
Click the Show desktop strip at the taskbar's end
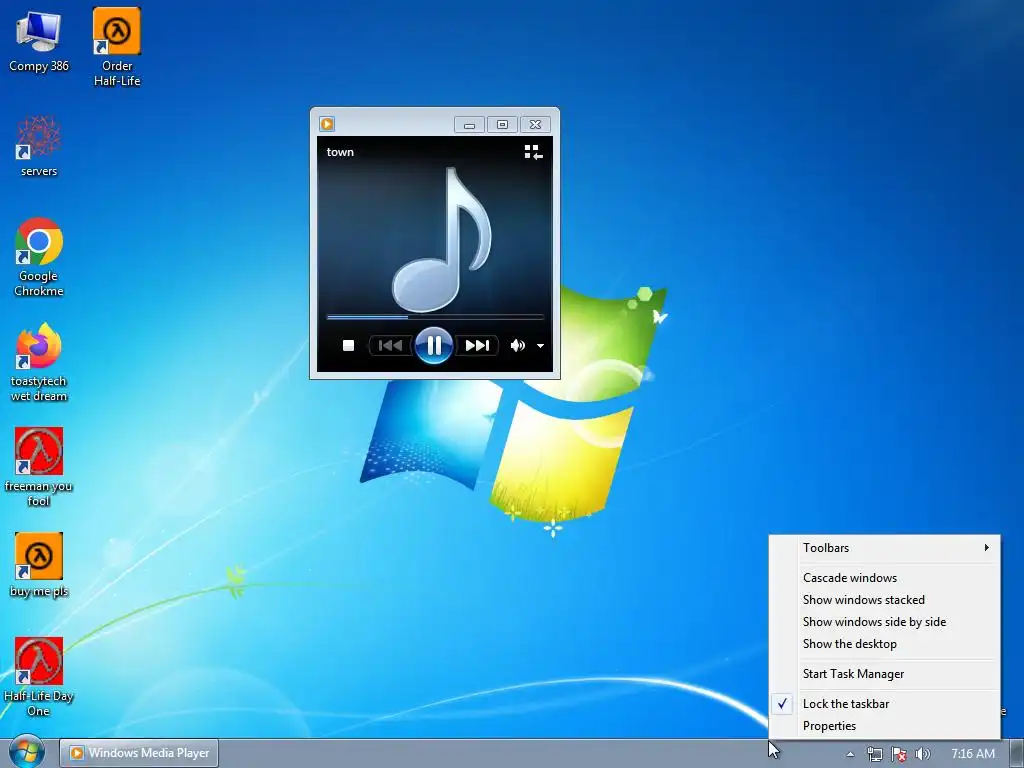click(x=1017, y=754)
